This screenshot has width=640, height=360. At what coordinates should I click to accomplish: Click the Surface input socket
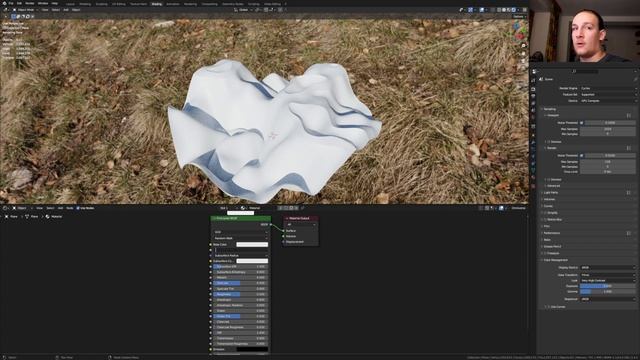coord(283,231)
